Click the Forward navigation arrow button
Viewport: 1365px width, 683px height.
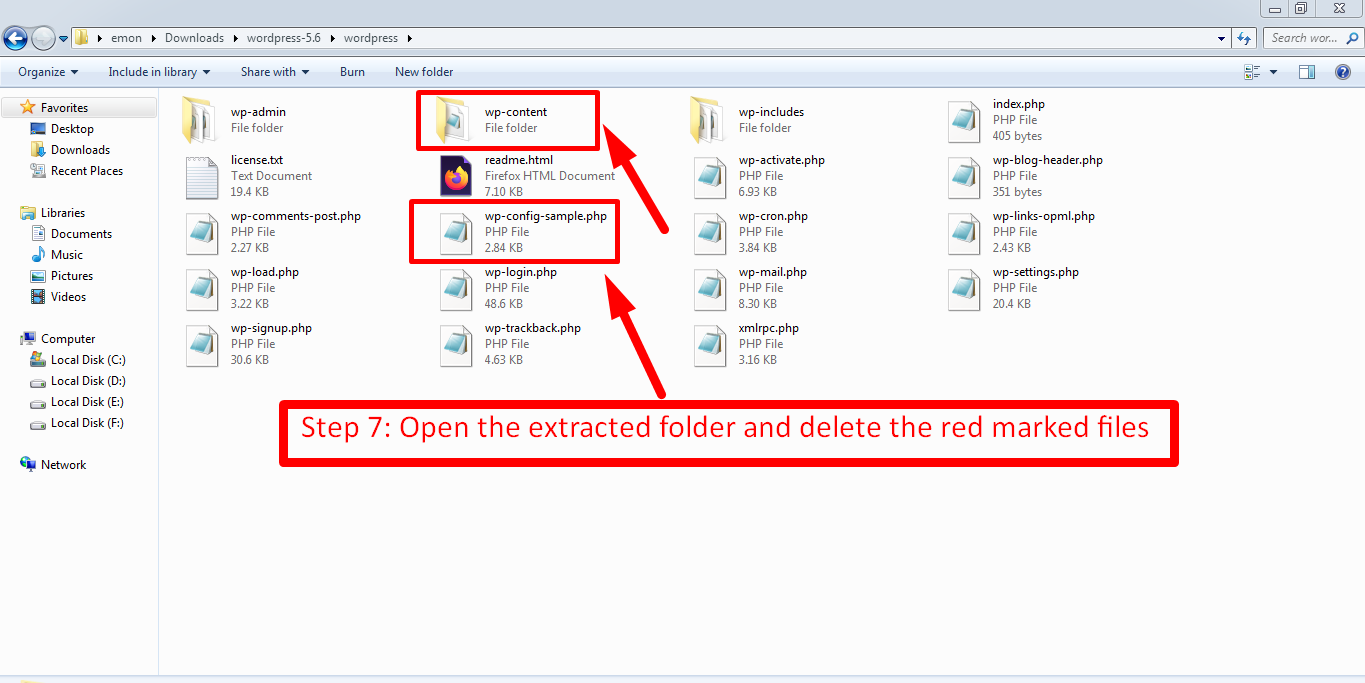click(43, 38)
